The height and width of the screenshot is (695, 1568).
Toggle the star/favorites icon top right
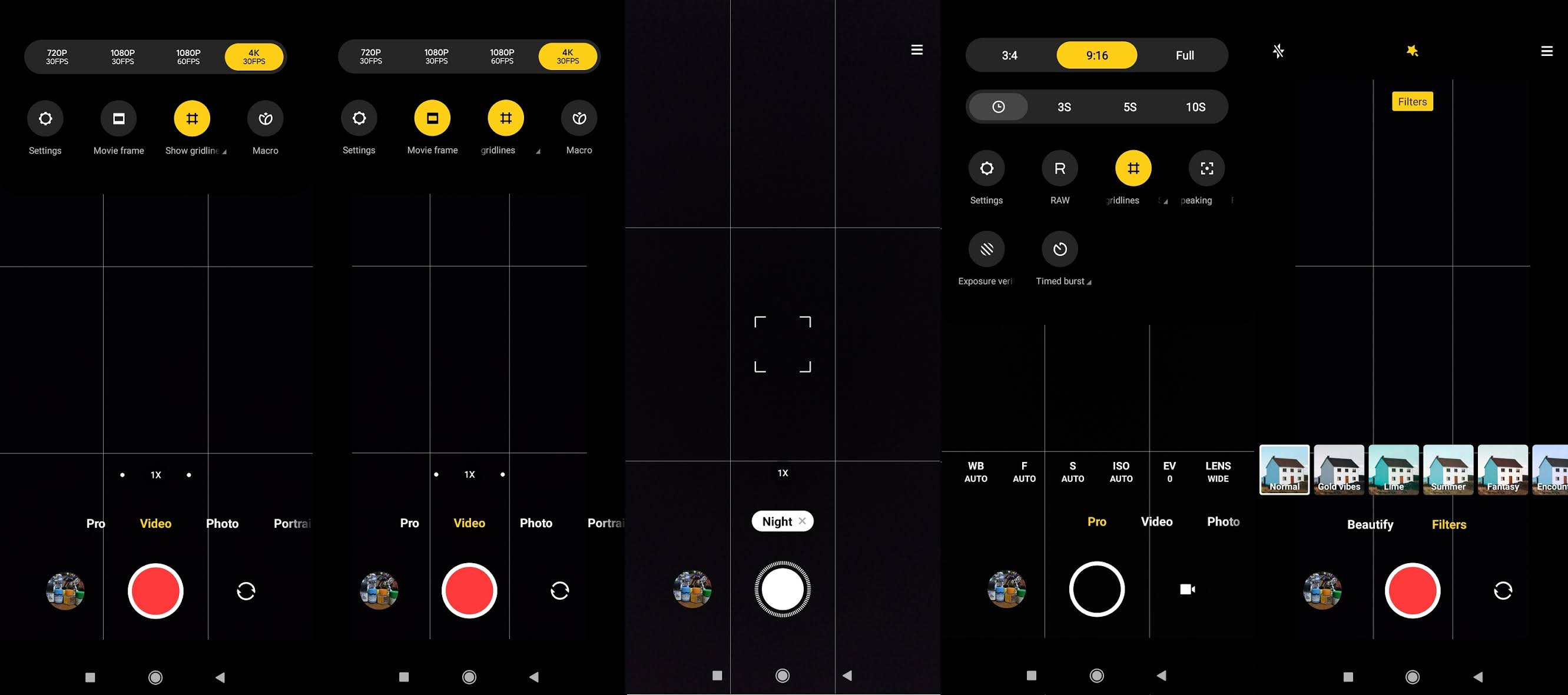(x=1411, y=50)
